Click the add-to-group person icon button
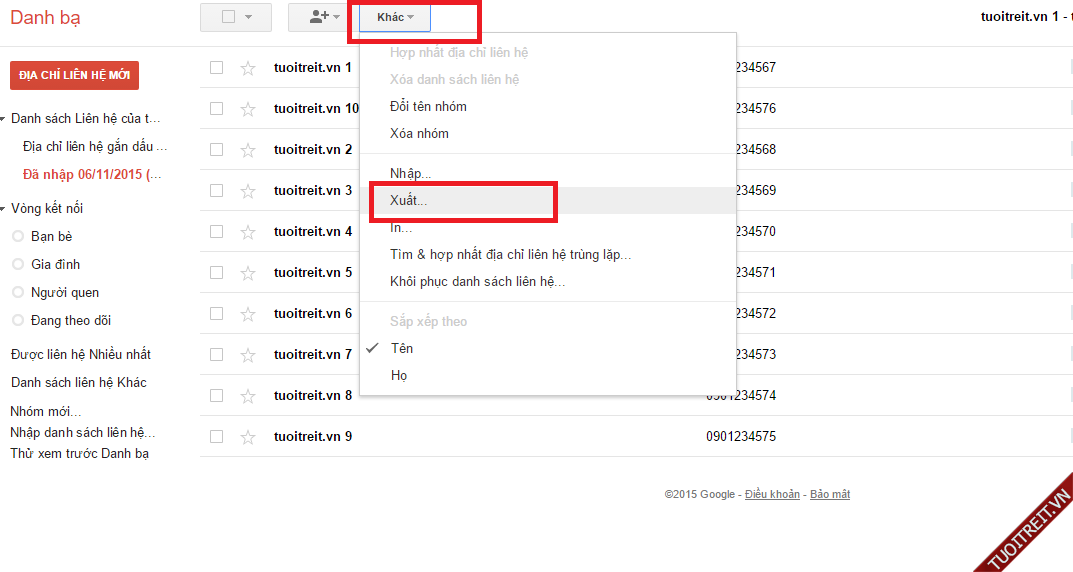Viewport: 1073px width, 572px height. (324, 17)
